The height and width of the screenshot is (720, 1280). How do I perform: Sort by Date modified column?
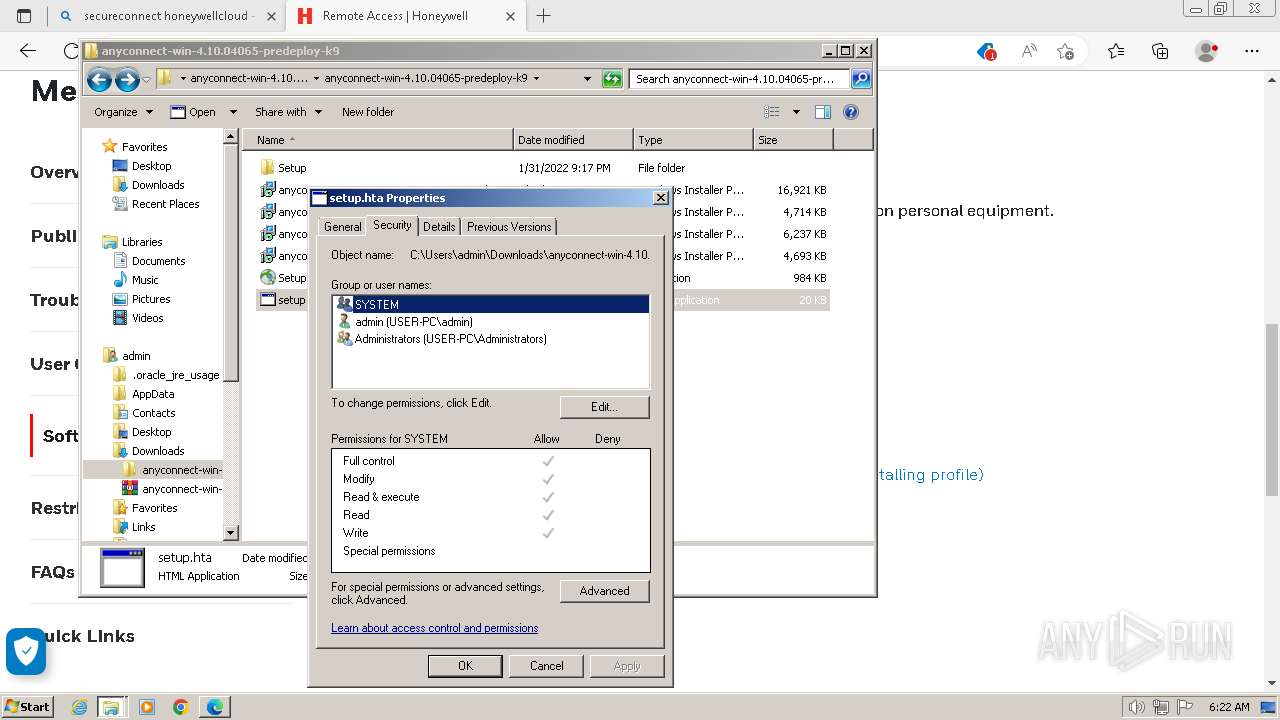573,140
